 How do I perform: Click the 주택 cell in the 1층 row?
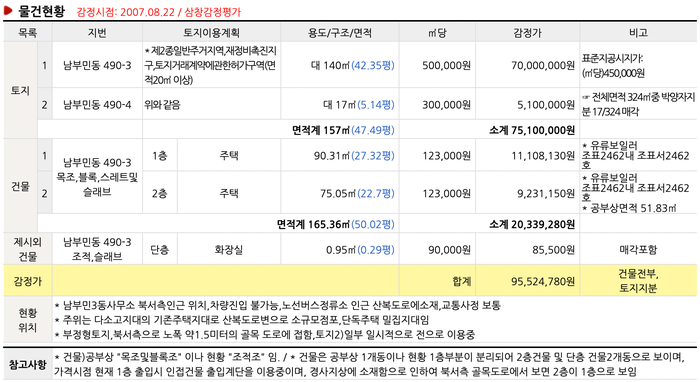[229, 156]
